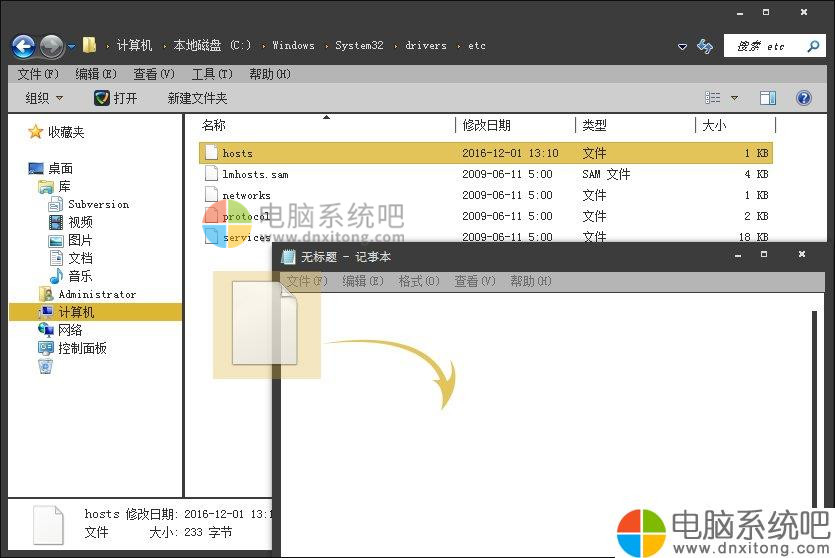This screenshot has height=558, width=835.
Task: Open Control Panel in navigation pane
Action: (82, 349)
